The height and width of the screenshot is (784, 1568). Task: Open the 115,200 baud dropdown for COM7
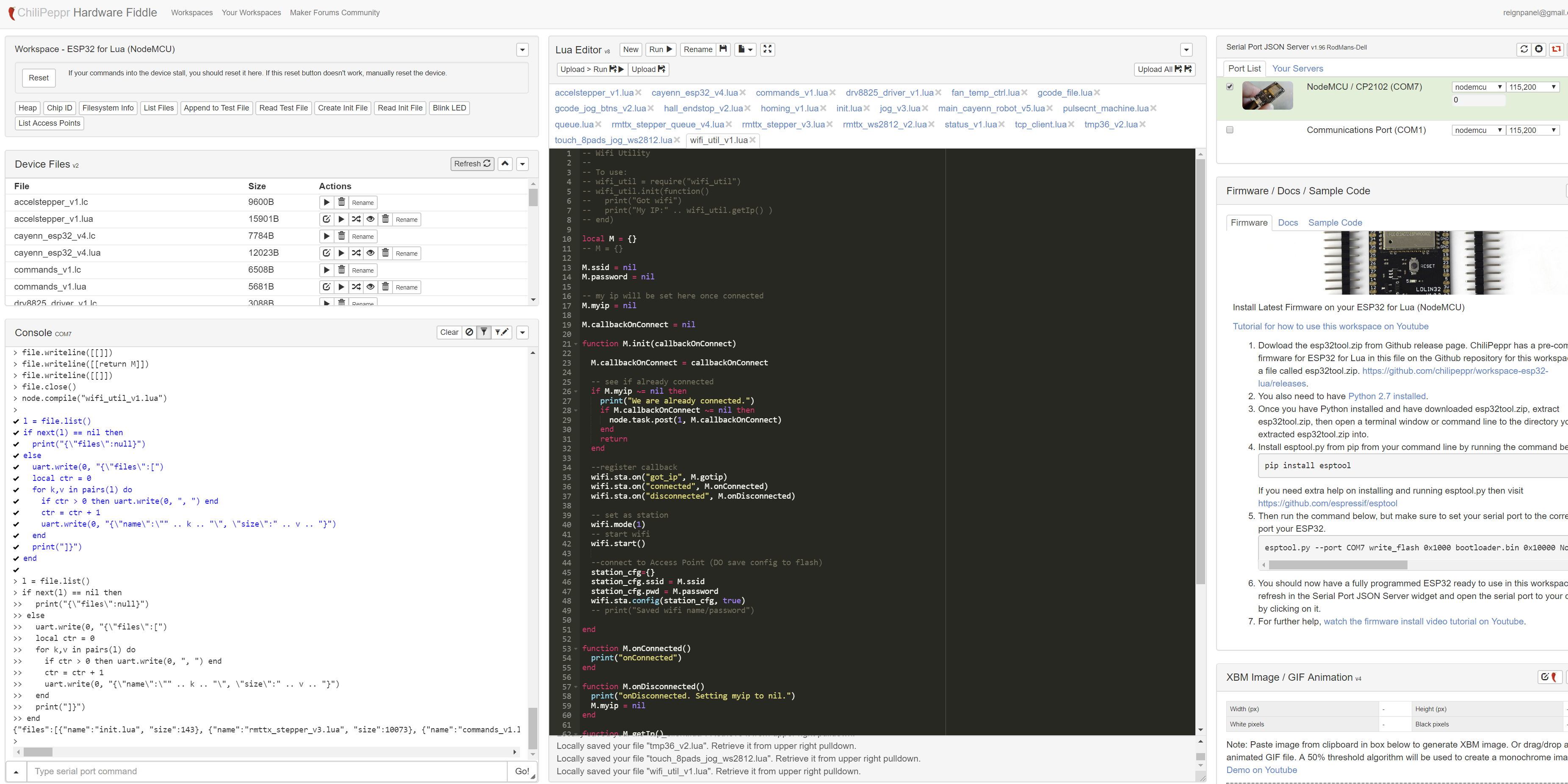[x=1533, y=87]
